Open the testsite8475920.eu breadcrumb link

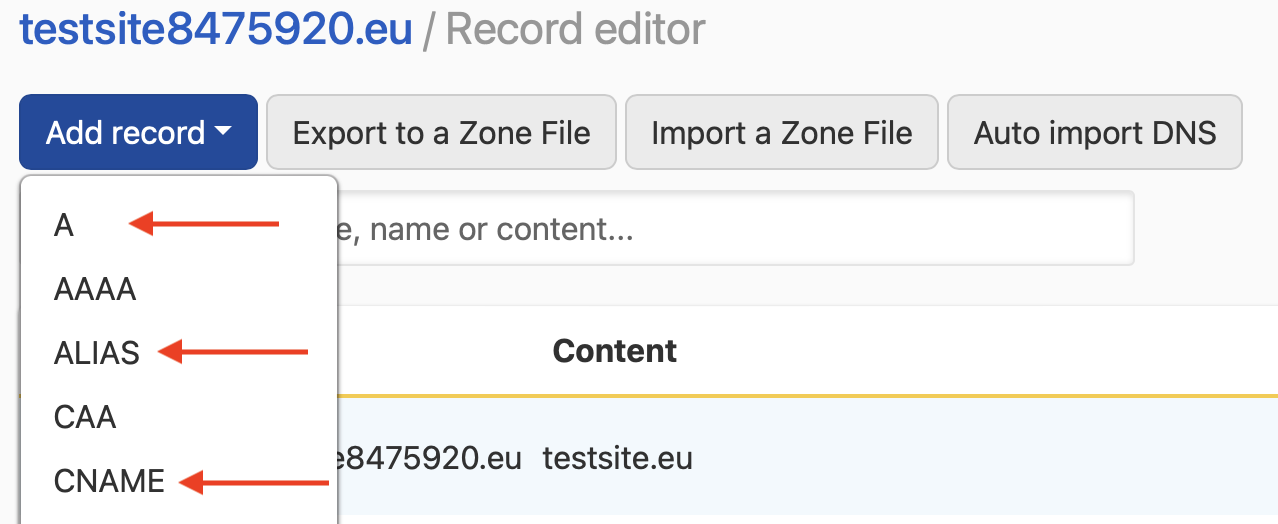[216, 30]
